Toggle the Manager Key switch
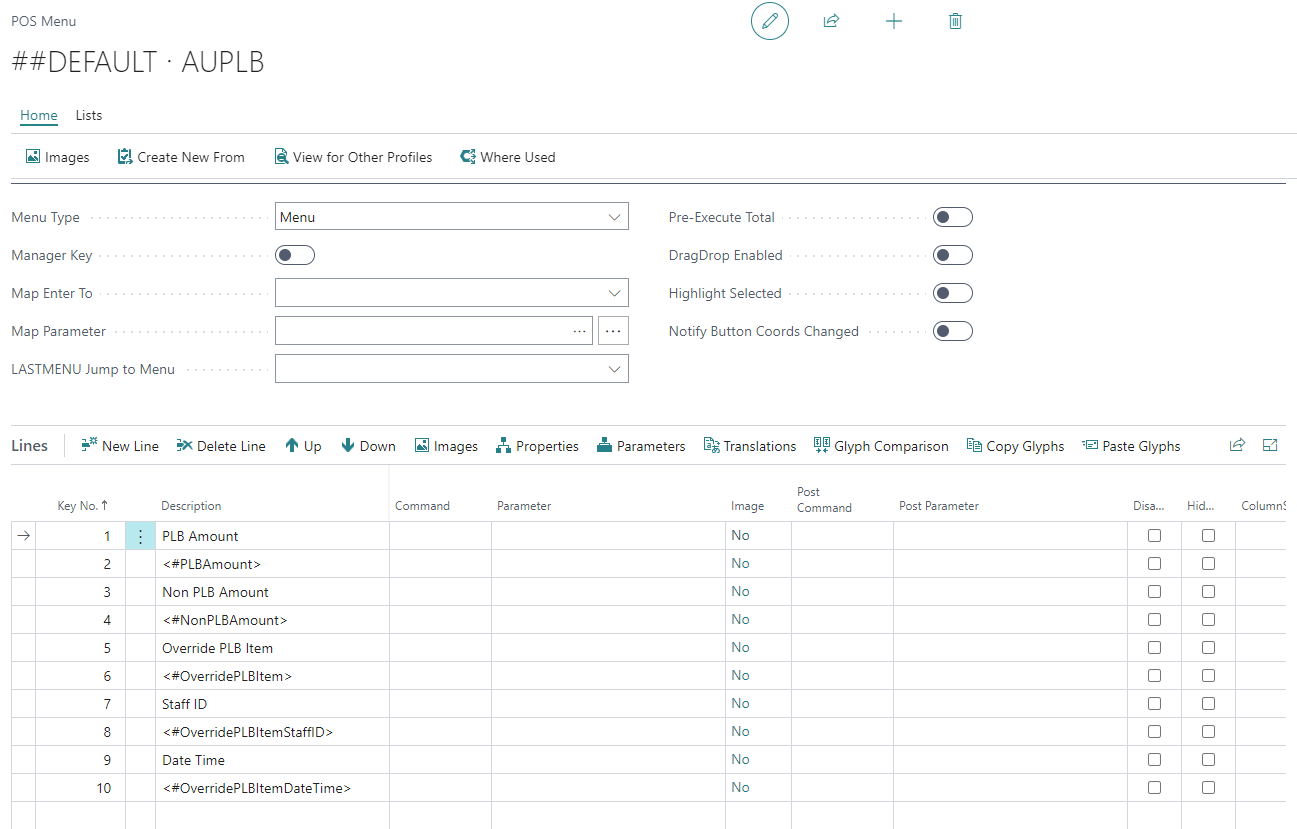Image resolution: width=1297 pixels, height=829 pixels. (x=295, y=255)
